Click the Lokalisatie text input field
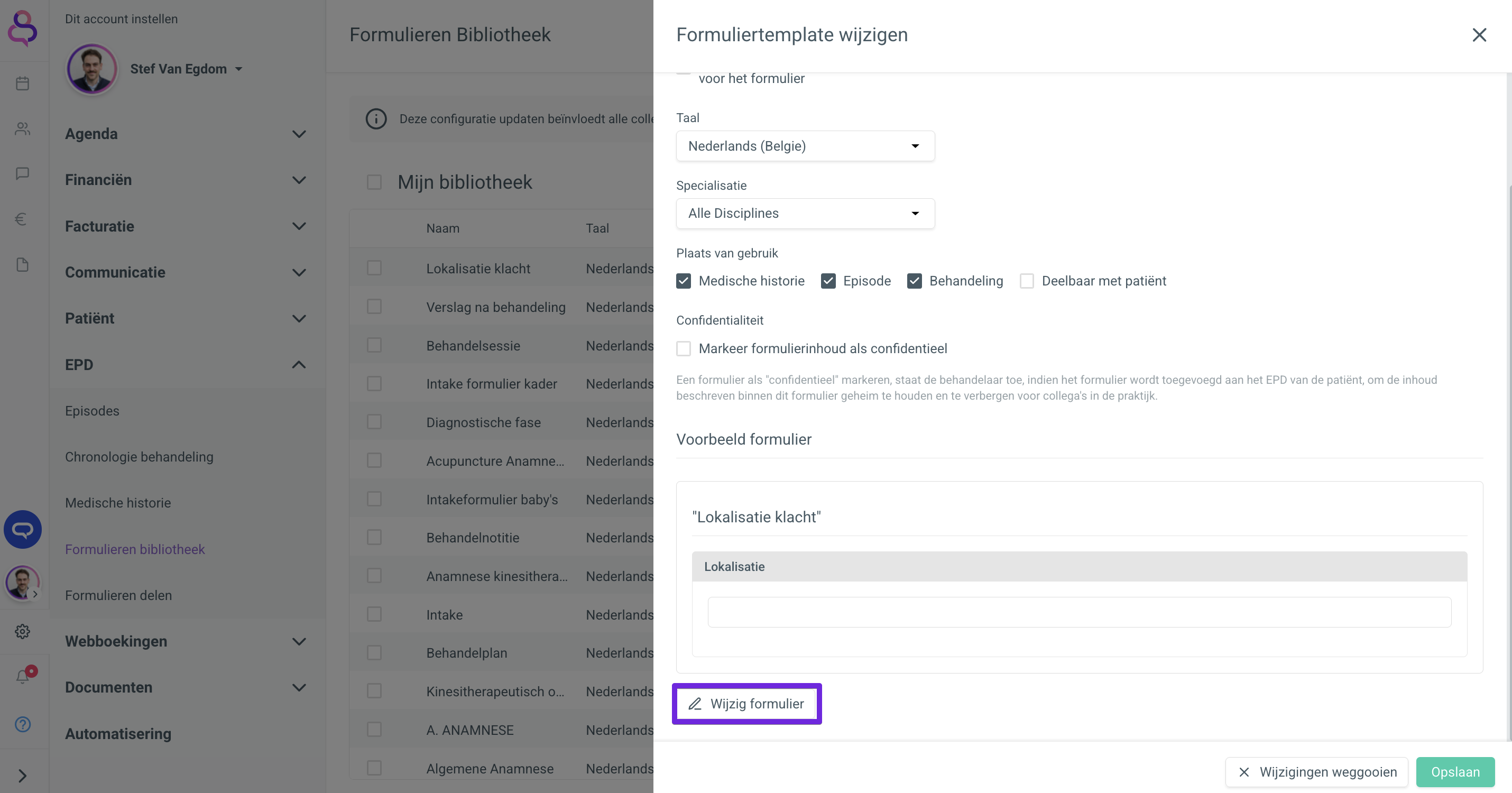The image size is (1512, 793). [x=1079, y=612]
